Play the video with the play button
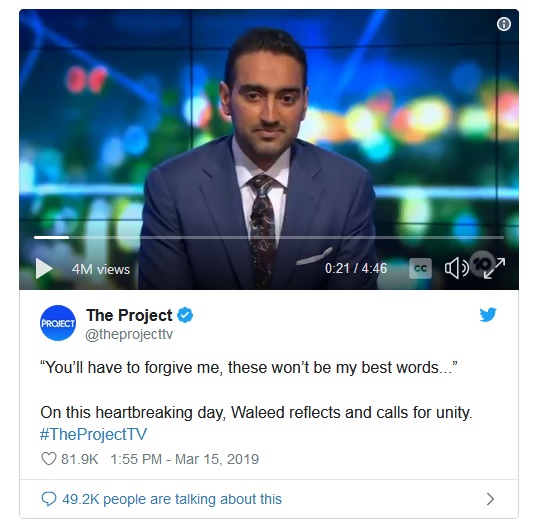The height and width of the screenshot is (527, 537). click(44, 268)
